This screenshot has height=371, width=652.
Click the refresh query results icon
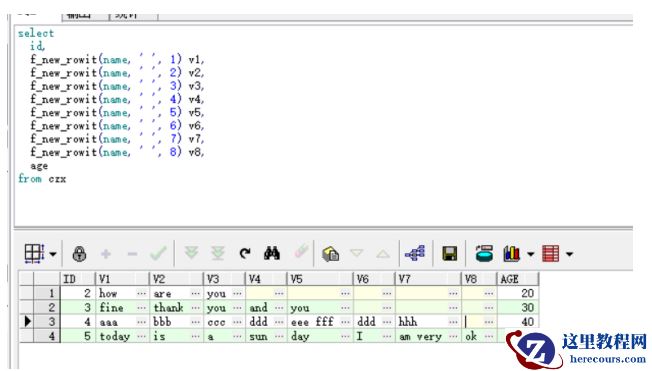(x=245, y=253)
